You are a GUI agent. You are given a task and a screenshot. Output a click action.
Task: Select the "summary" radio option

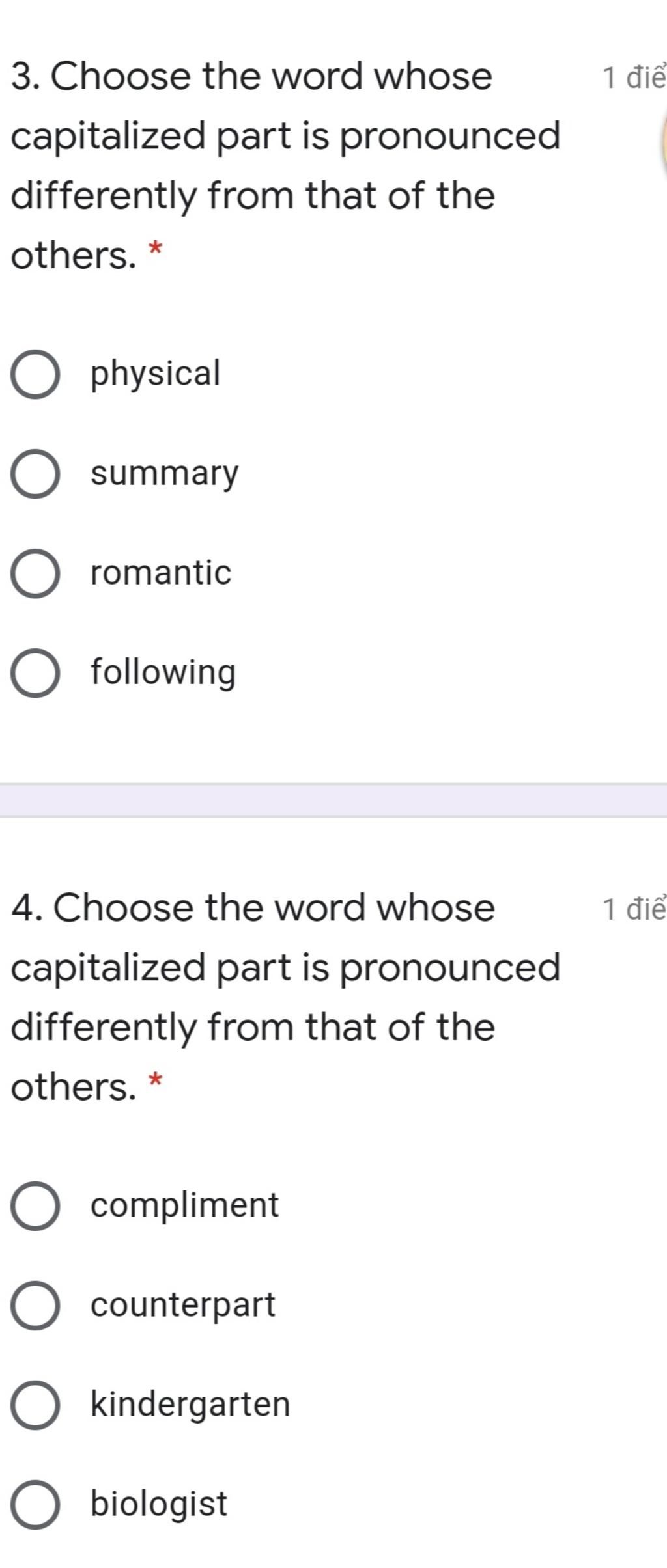[x=35, y=474]
